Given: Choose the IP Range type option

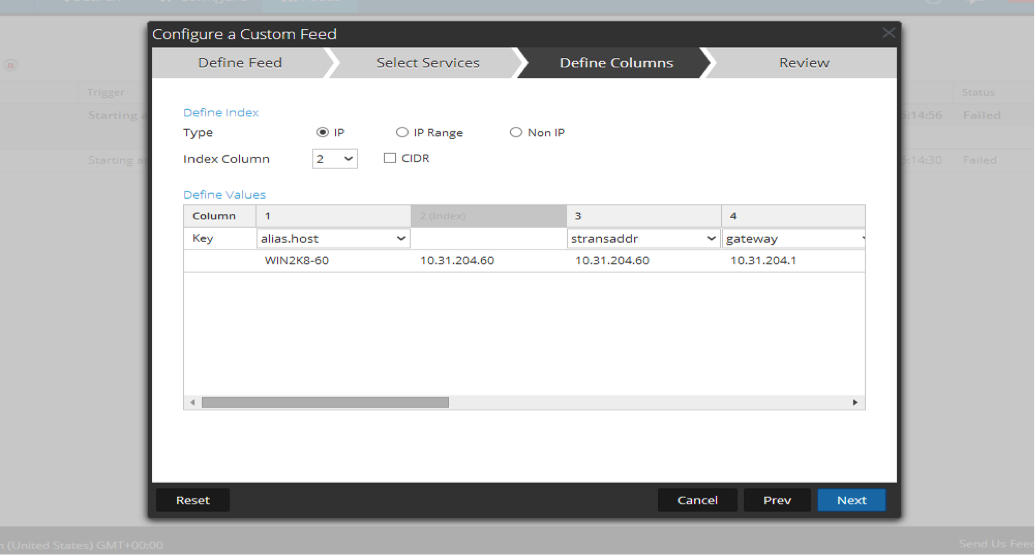Looking at the screenshot, I should (x=402, y=132).
